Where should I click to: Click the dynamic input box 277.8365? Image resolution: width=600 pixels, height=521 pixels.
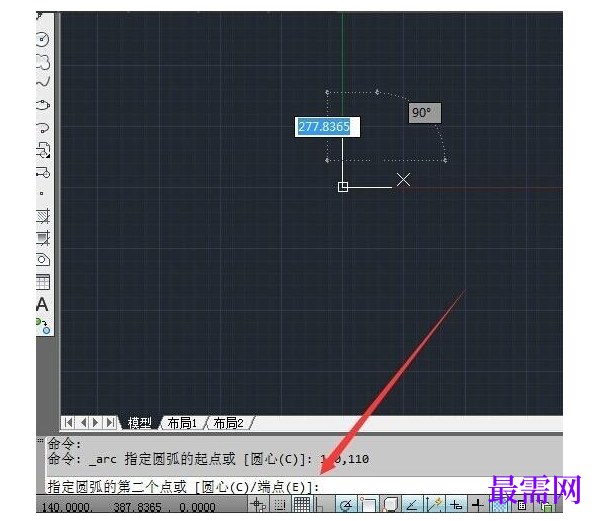327,127
